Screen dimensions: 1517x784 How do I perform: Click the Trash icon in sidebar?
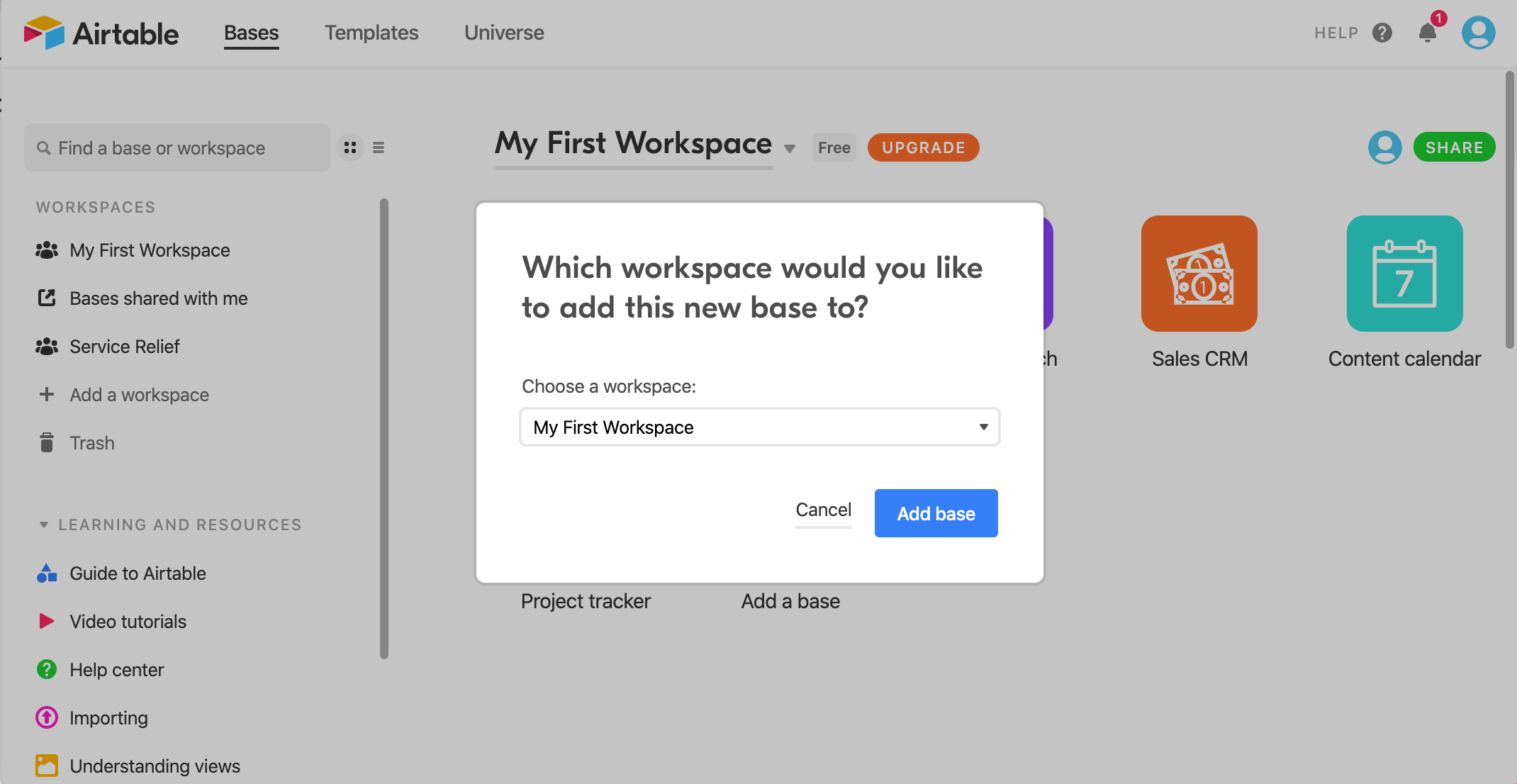click(47, 443)
